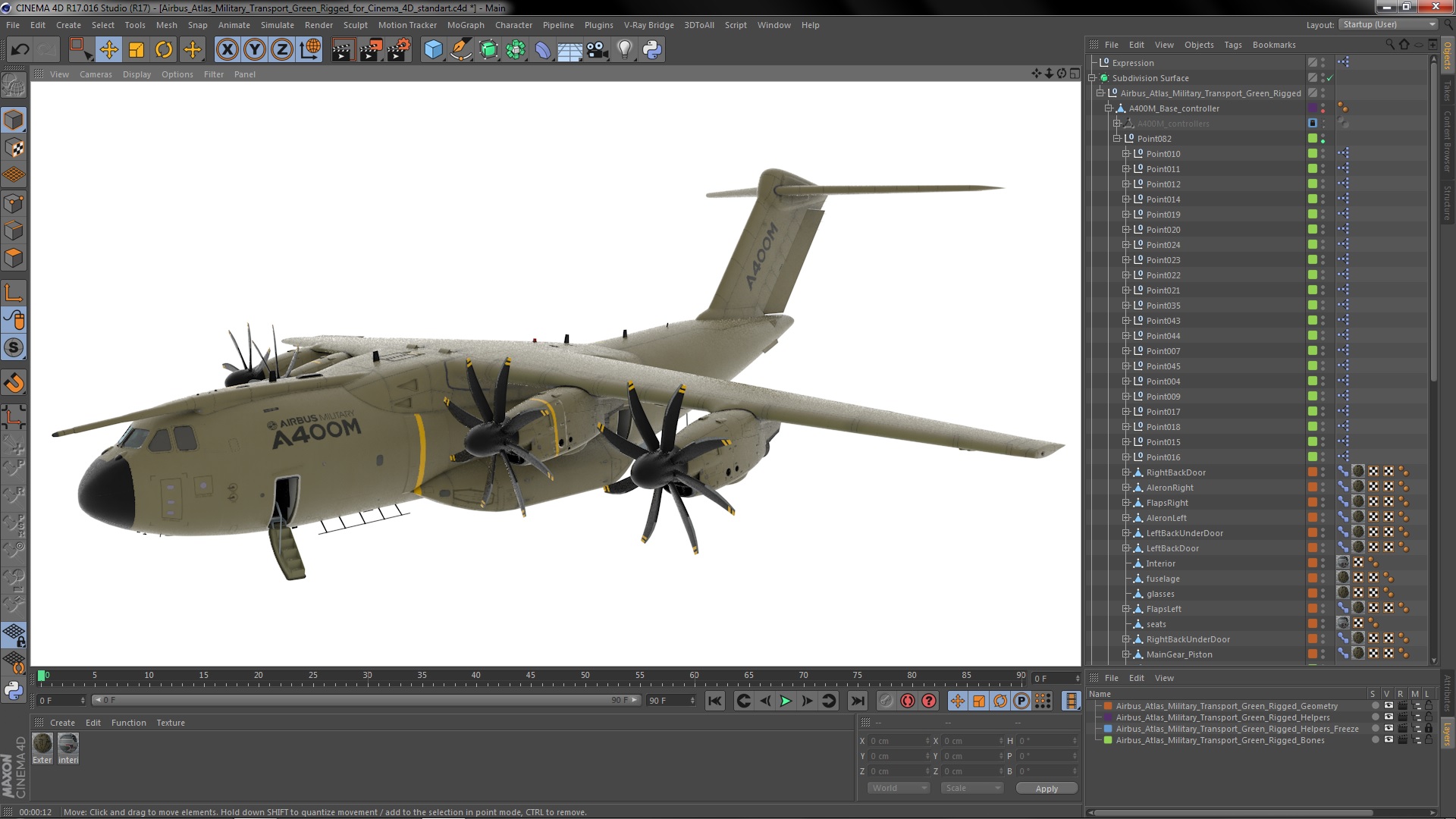This screenshot has width=1456, height=819.
Task: Add a Floor environment object
Action: pyautogui.click(x=570, y=50)
